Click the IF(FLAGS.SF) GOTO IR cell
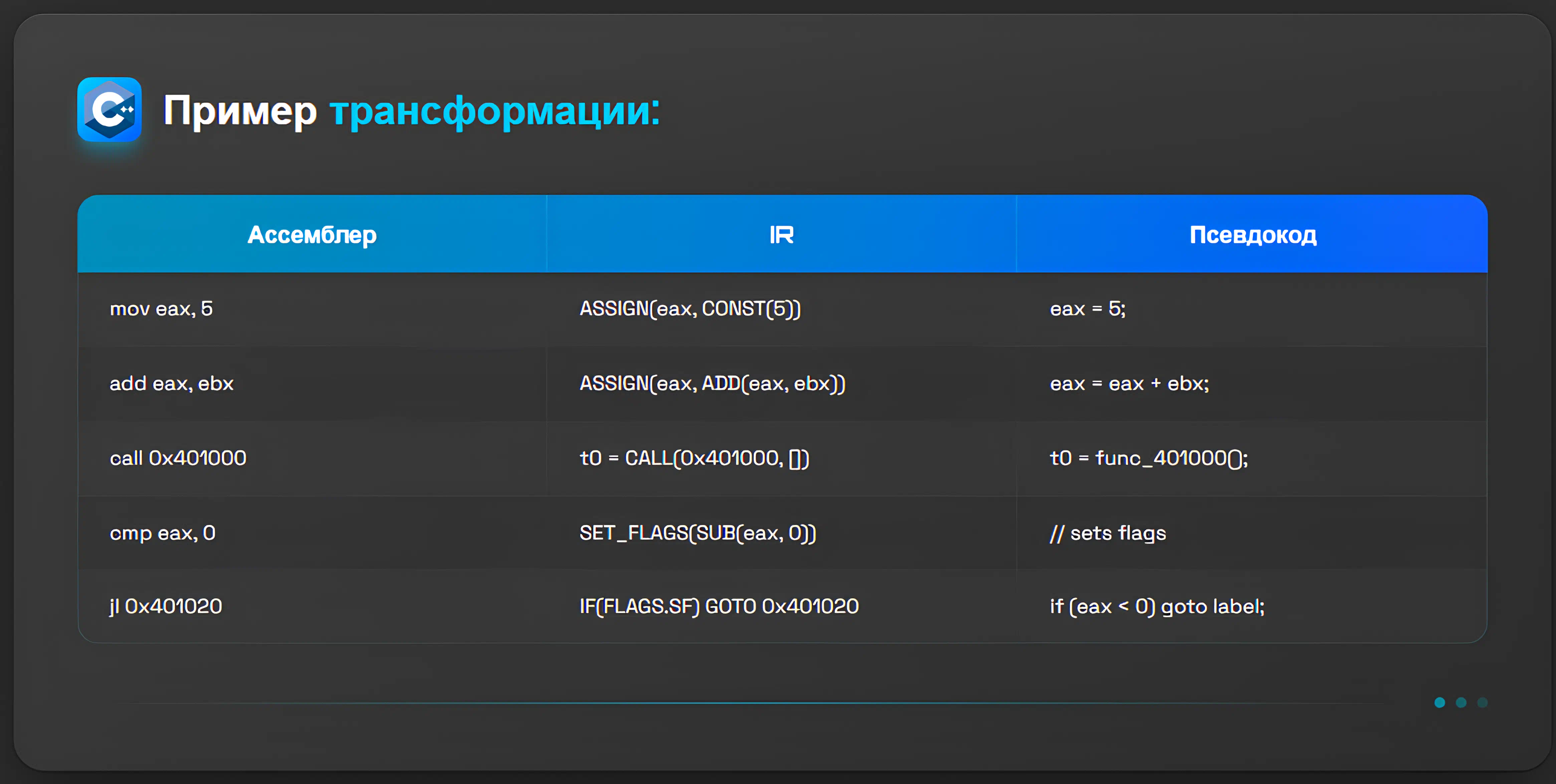This screenshot has width=1556, height=784. click(x=719, y=606)
